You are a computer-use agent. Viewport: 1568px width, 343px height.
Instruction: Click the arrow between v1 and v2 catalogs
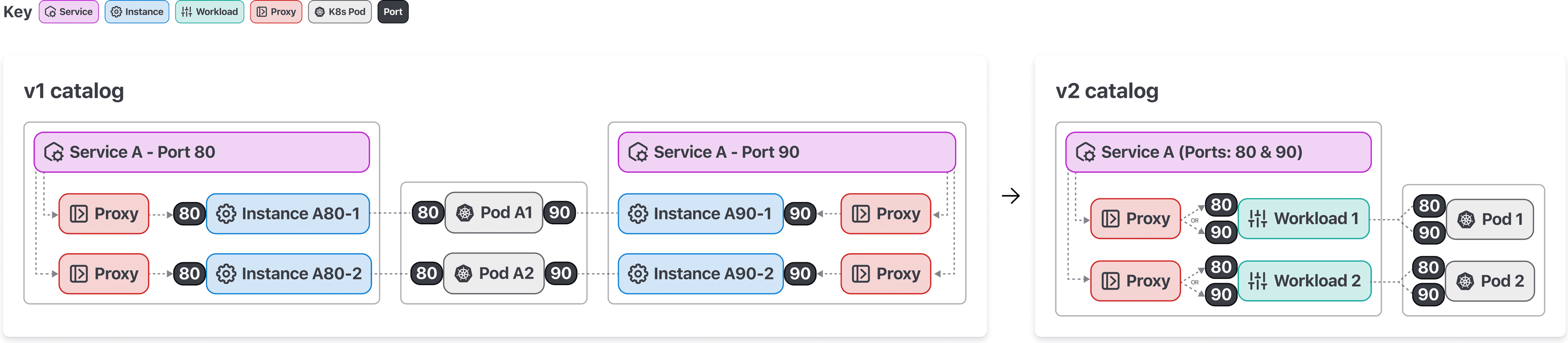pyautogui.click(x=1011, y=196)
